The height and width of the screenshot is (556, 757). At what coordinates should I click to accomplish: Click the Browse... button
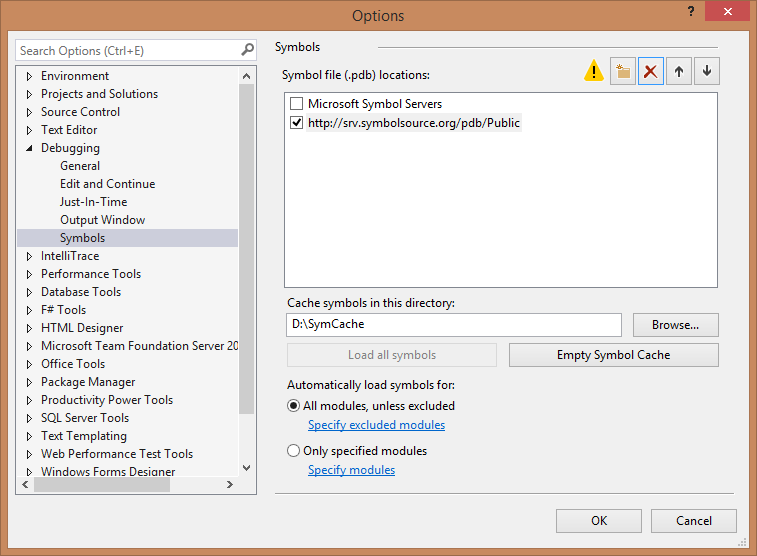click(675, 325)
